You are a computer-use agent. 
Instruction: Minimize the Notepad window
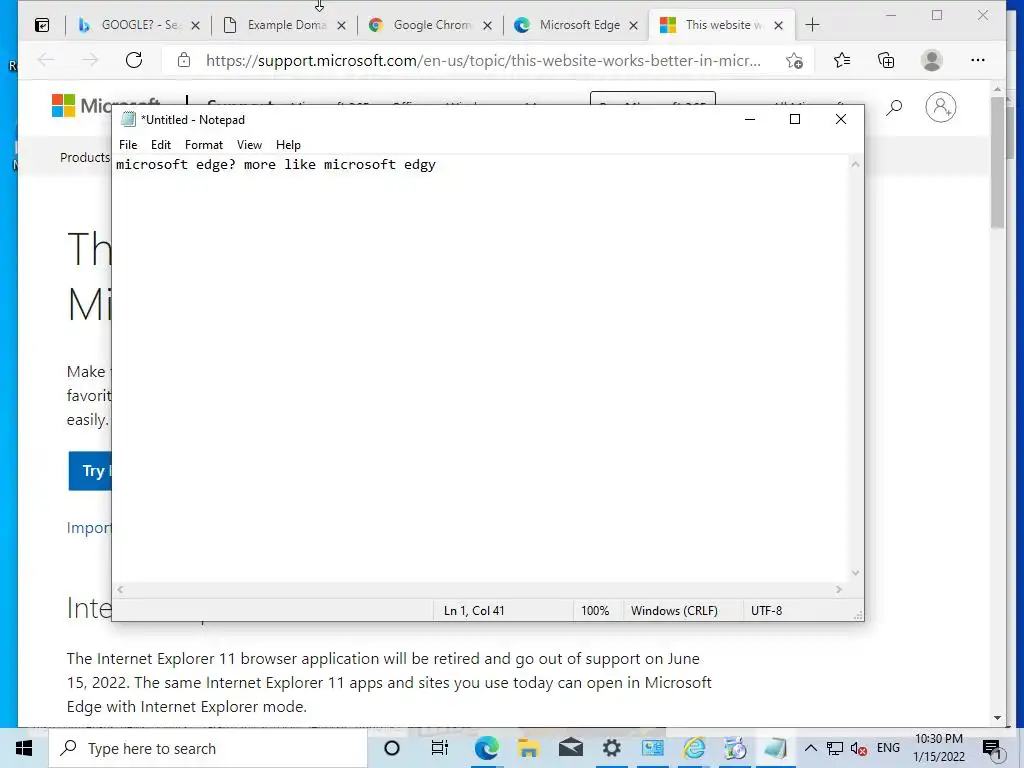750,120
